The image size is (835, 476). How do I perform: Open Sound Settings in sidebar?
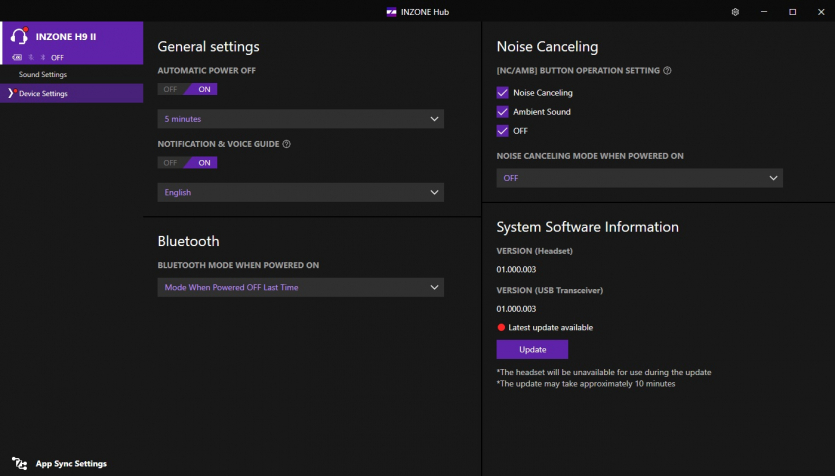[43, 75]
